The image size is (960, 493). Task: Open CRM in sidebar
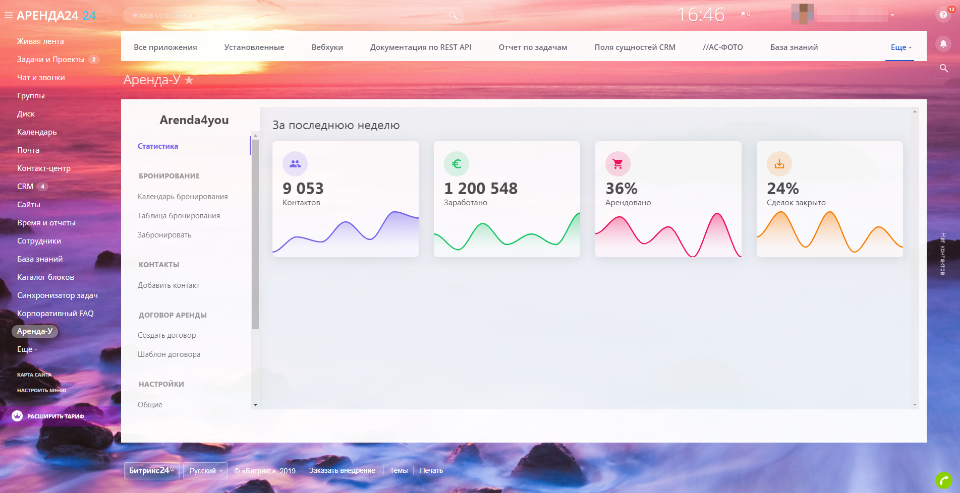pyautogui.click(x=25, y=186)
